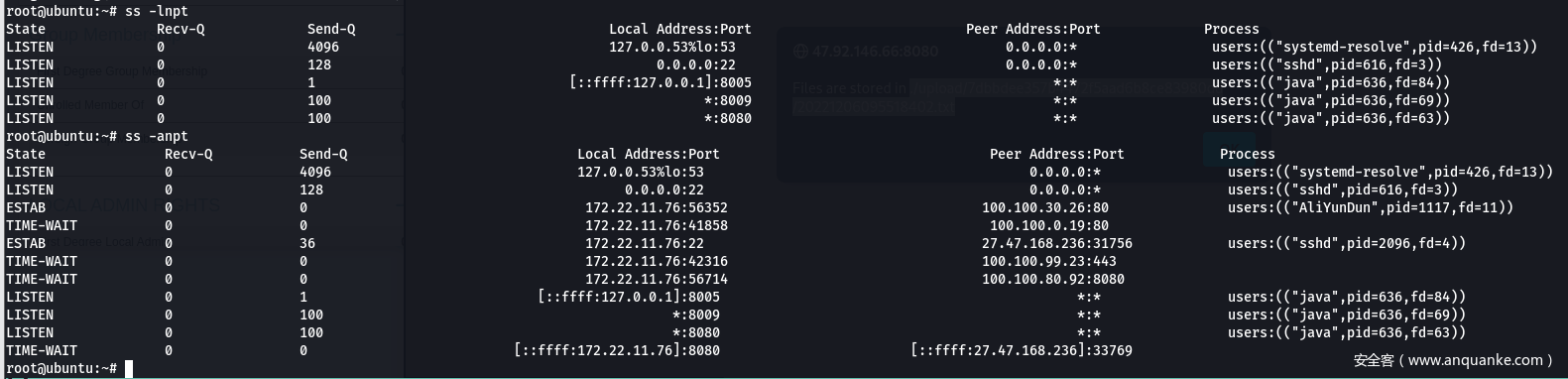Click the www.anquanke.com watermark text
The width and height of the screenshot is (1568, 379).
(1476, 360)
